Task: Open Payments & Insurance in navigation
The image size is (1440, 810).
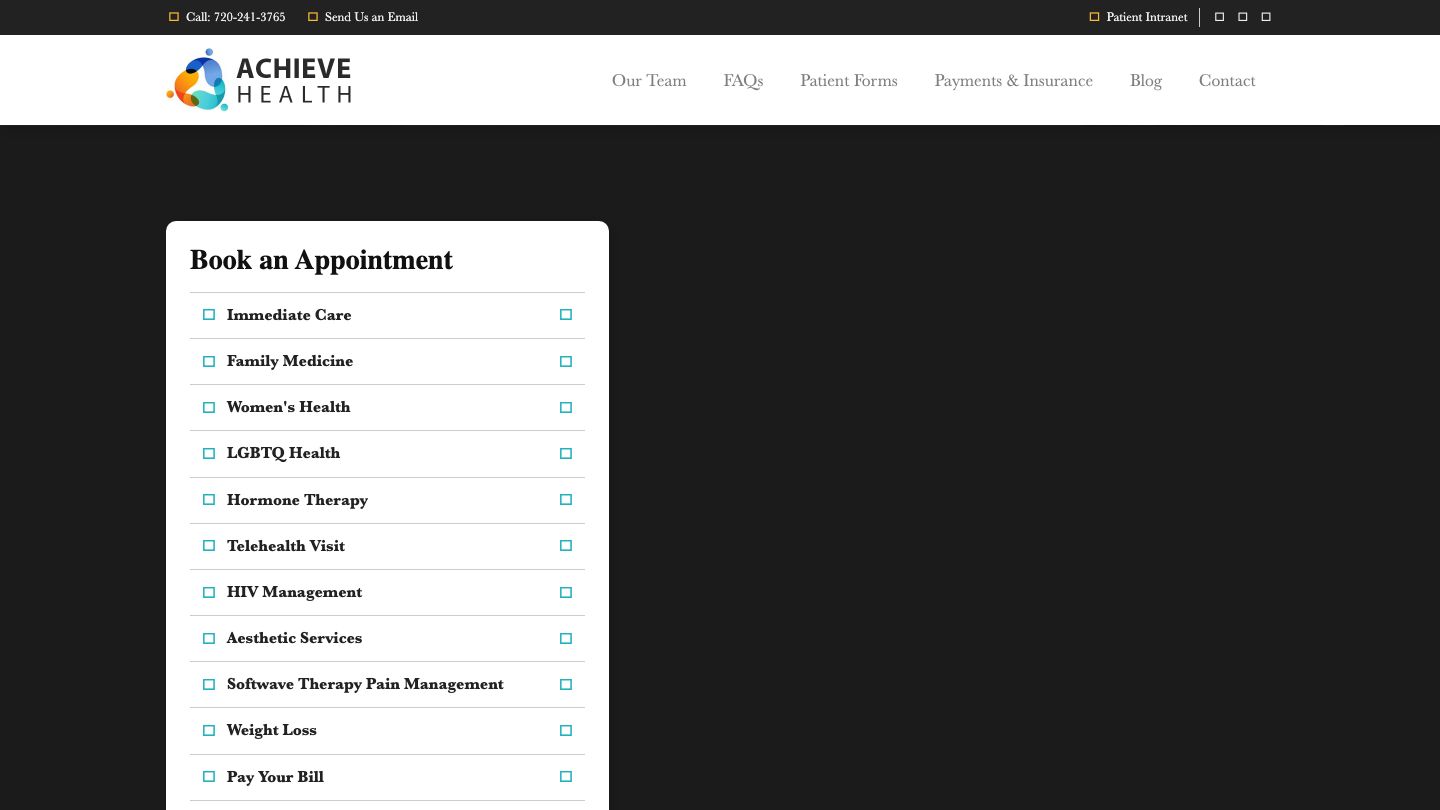Action: pos(1013,81)
